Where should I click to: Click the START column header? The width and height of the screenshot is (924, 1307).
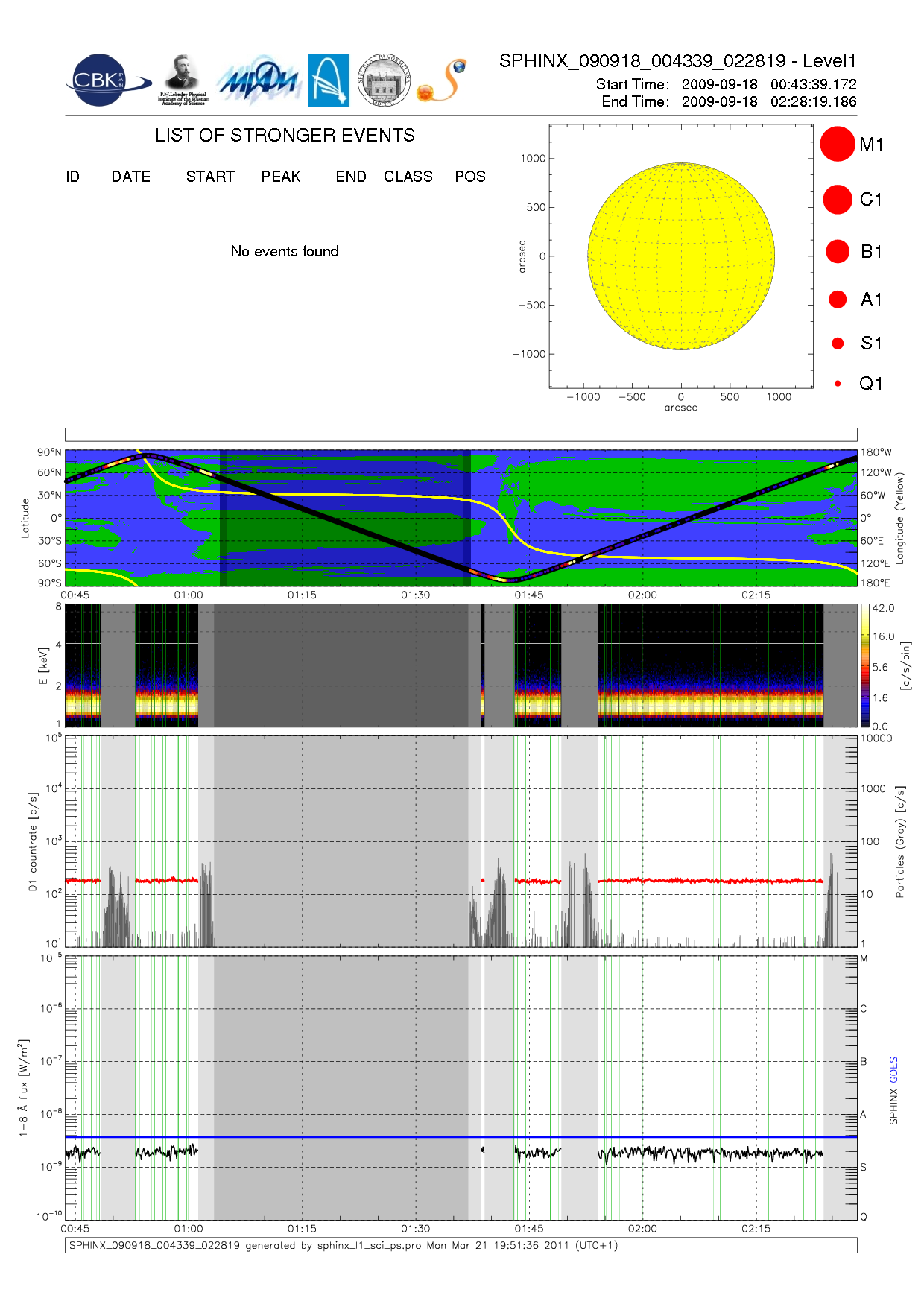pyautogui.click(x=210, y=177)
